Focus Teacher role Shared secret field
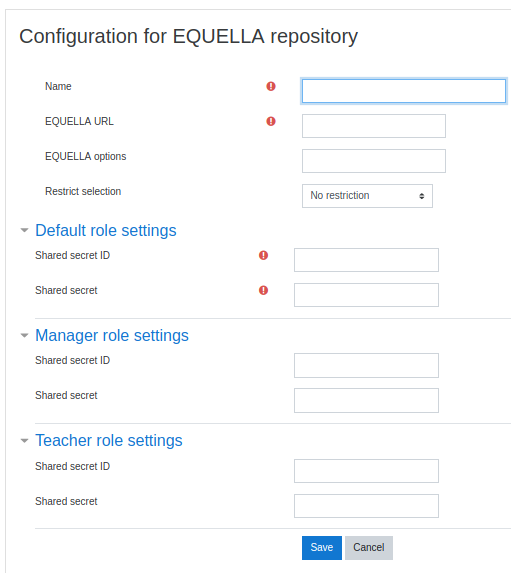 pos(366,506)
